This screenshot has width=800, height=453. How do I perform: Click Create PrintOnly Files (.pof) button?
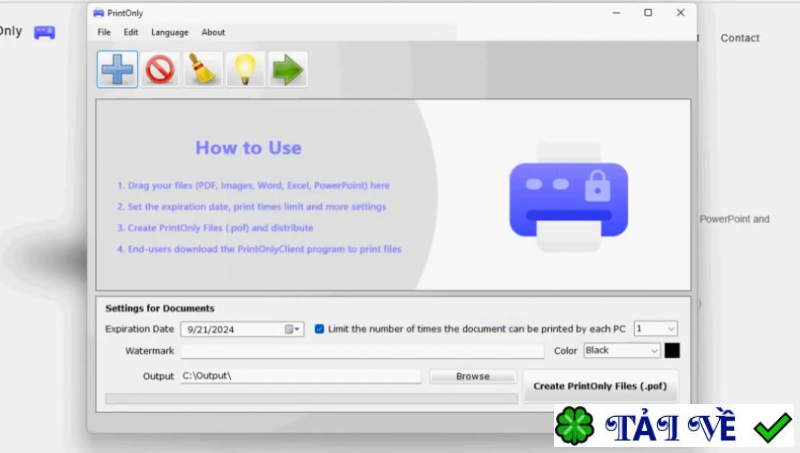[601, 386]
